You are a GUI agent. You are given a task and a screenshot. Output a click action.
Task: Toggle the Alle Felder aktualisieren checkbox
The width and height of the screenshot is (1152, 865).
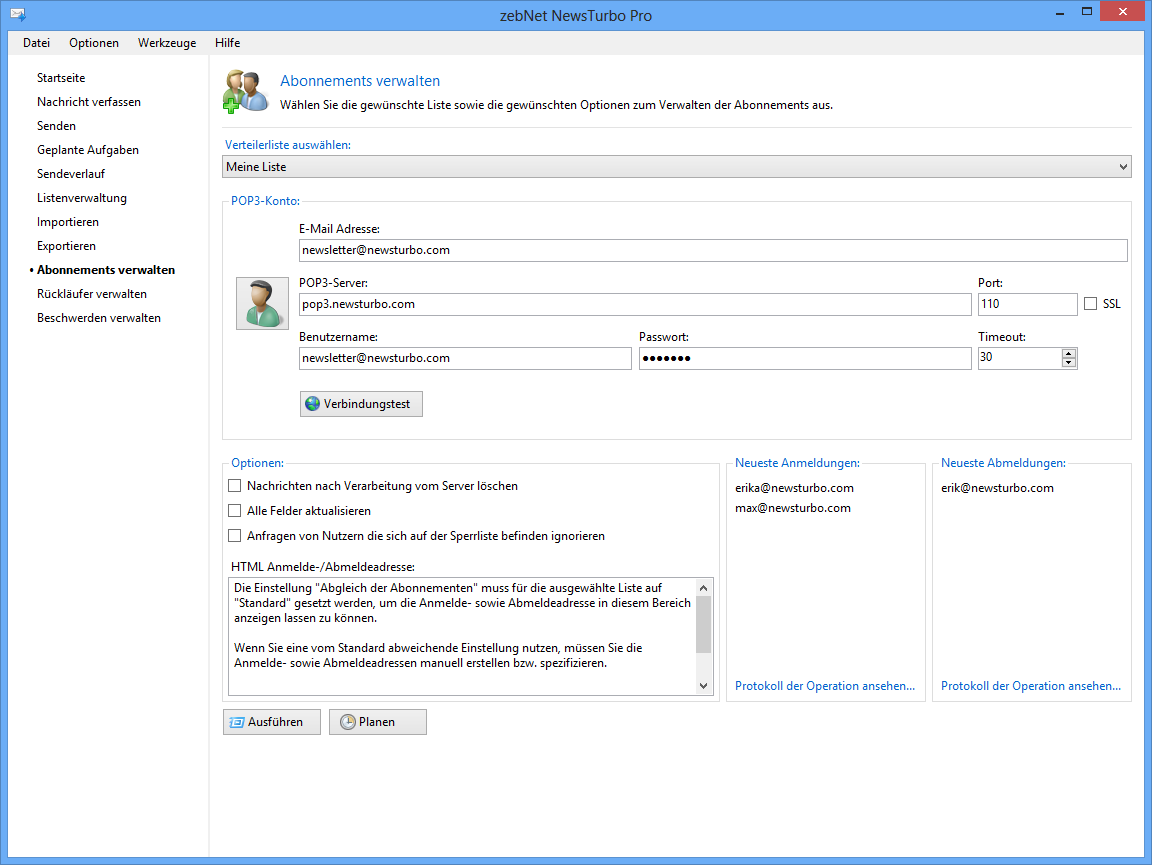(x=234, y=511)
